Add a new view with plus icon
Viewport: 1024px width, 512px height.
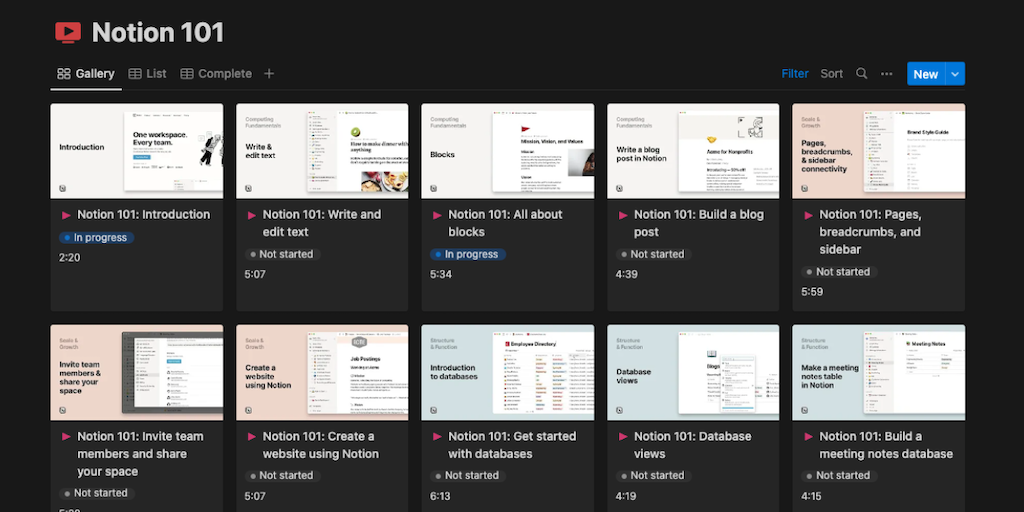click(x=269, y=74)
